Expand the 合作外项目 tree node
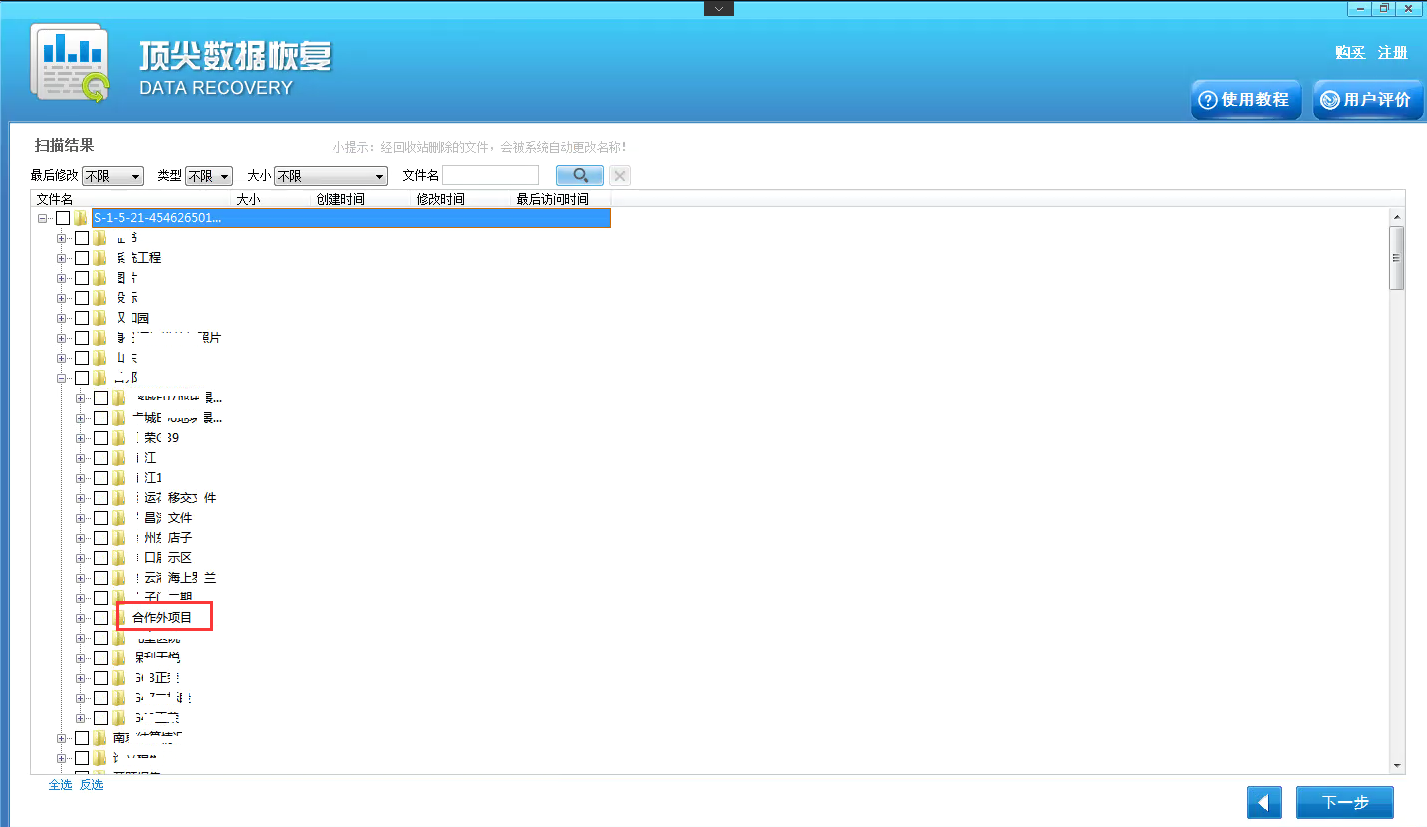The image size is (1427, 827). [81, 618]
